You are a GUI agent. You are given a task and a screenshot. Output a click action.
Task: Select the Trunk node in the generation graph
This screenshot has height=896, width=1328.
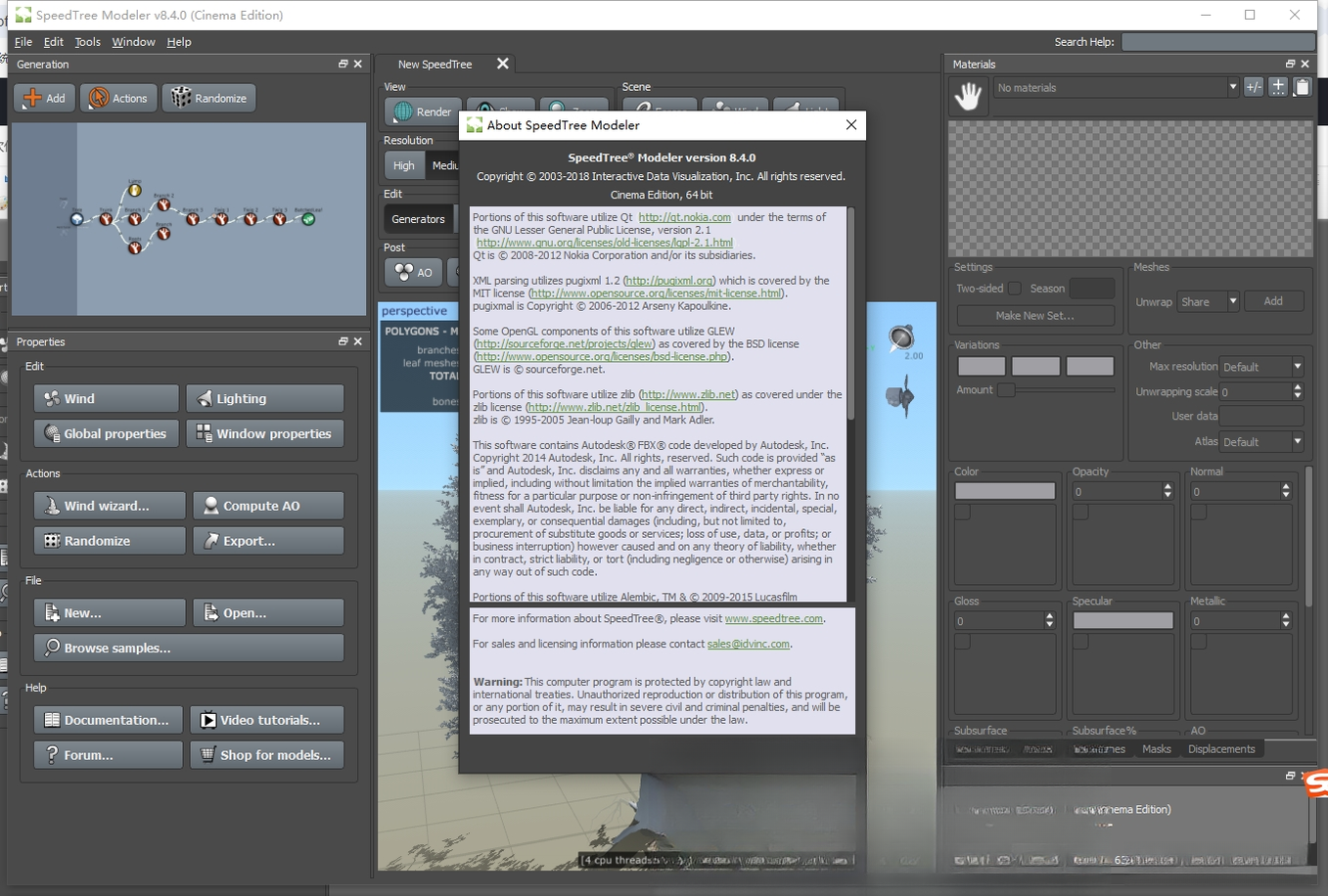tap(106, 219)
